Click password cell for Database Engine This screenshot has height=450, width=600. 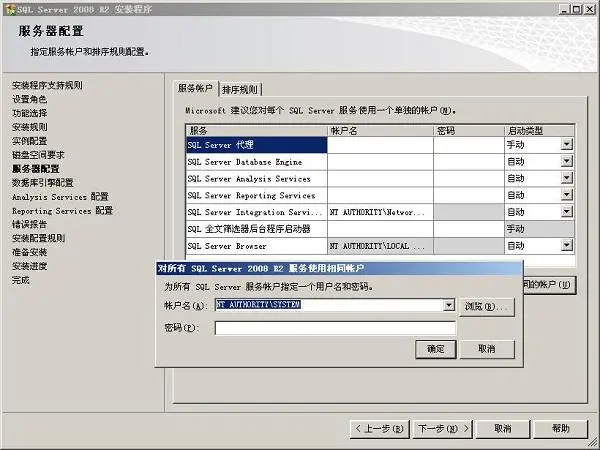pos(469,162)
